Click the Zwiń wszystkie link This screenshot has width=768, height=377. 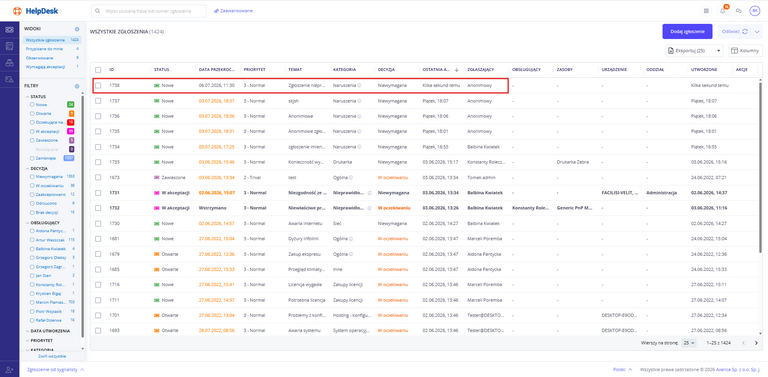pyautogui.click(x=52, y=356)
